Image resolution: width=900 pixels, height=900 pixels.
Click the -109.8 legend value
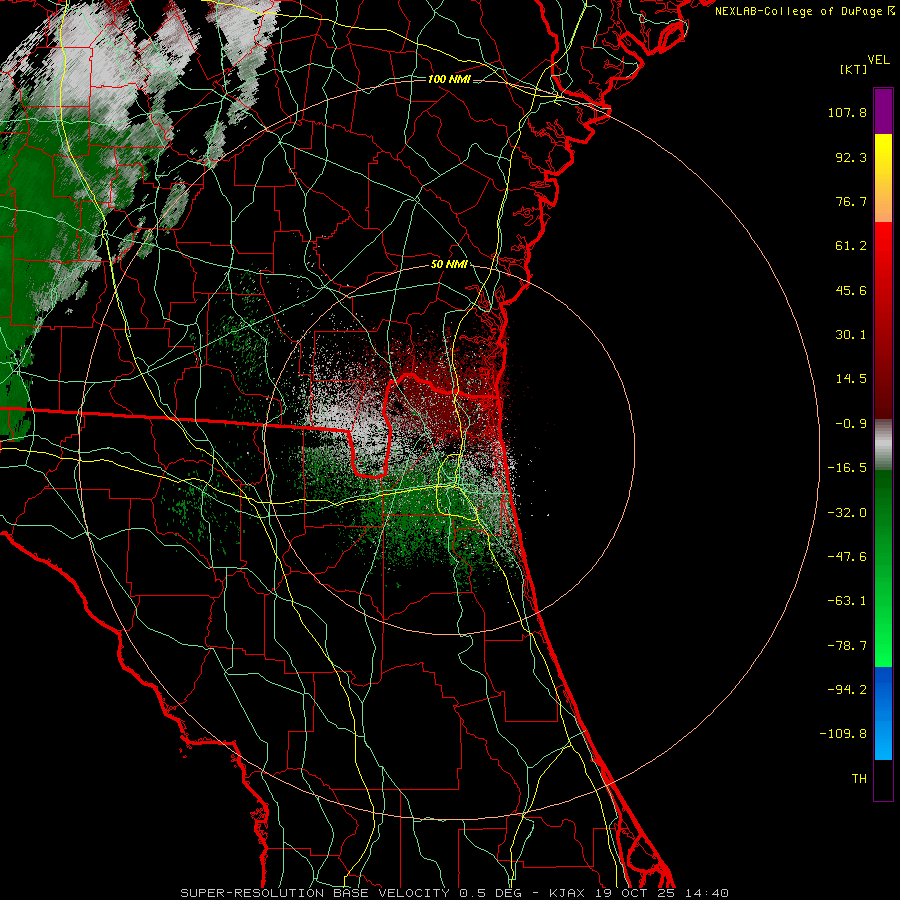point(843,734)
